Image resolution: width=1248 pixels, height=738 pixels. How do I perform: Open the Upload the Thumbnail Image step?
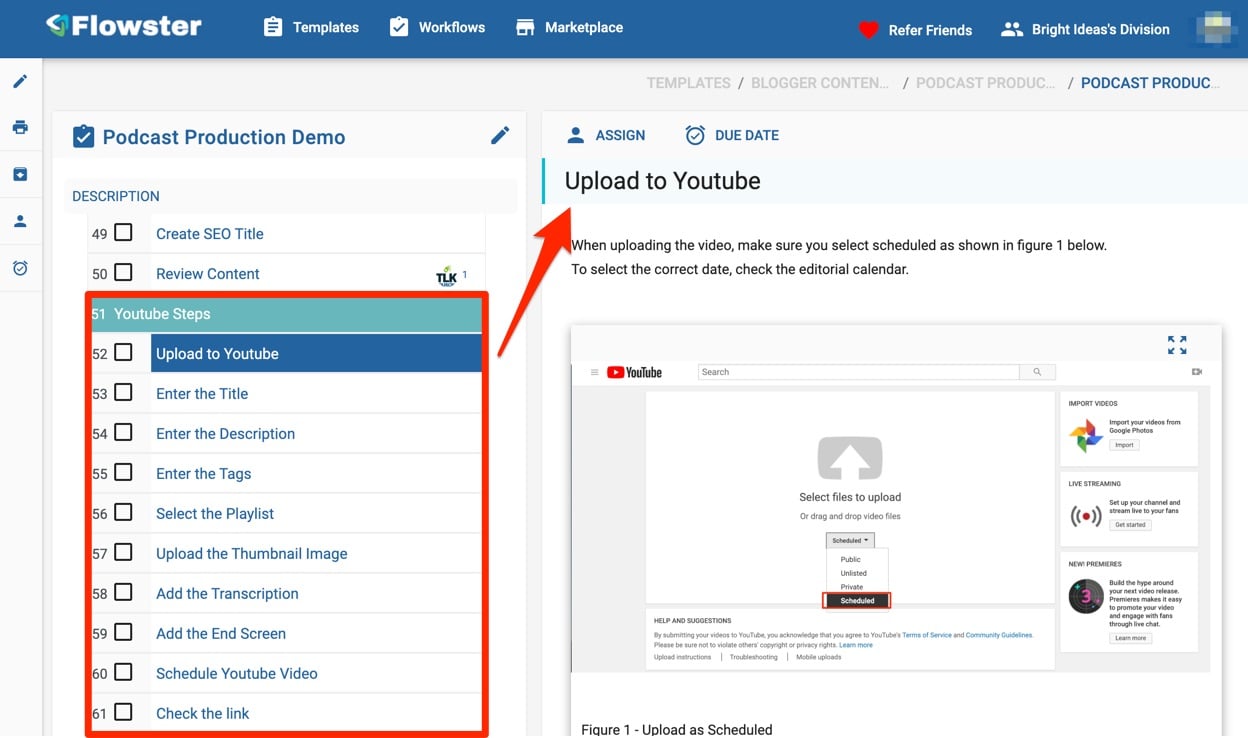tap(252, 554)
